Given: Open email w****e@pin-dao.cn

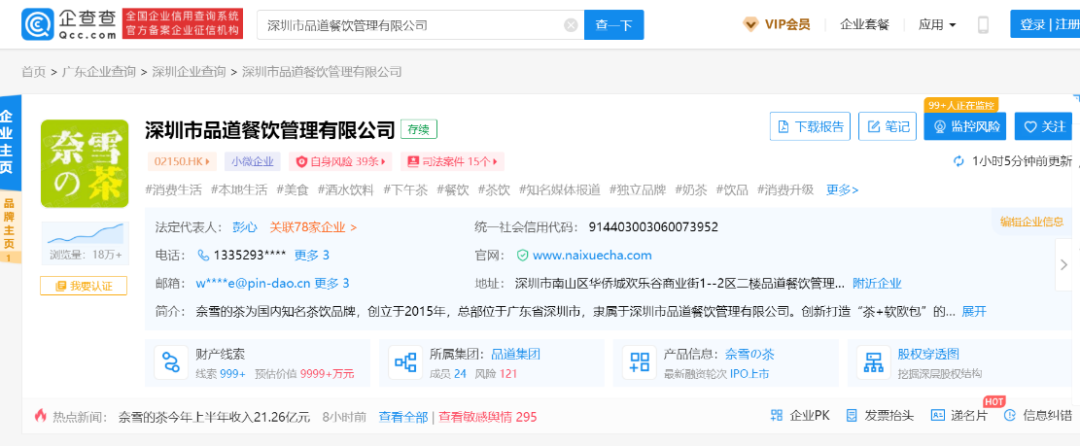Looking at the screenshot, I should (253, 283).
